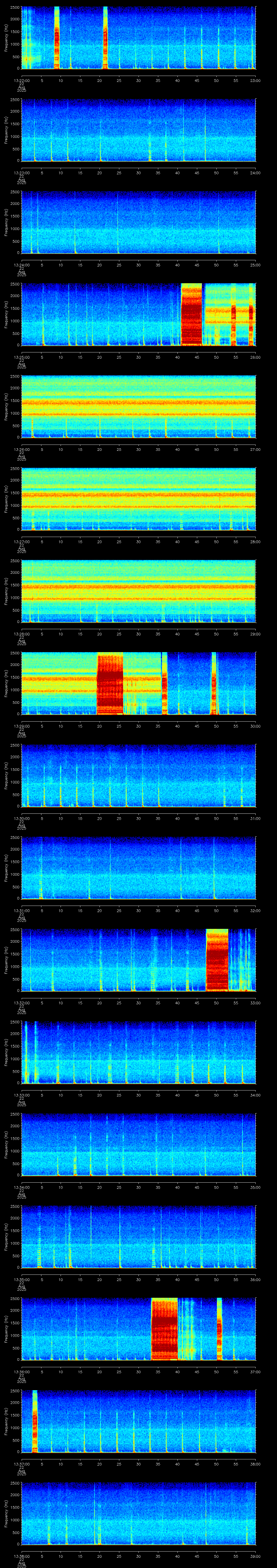Click the '13:37:00' time label
This screenshot has width=277, height=1568.
(22, 1463)
